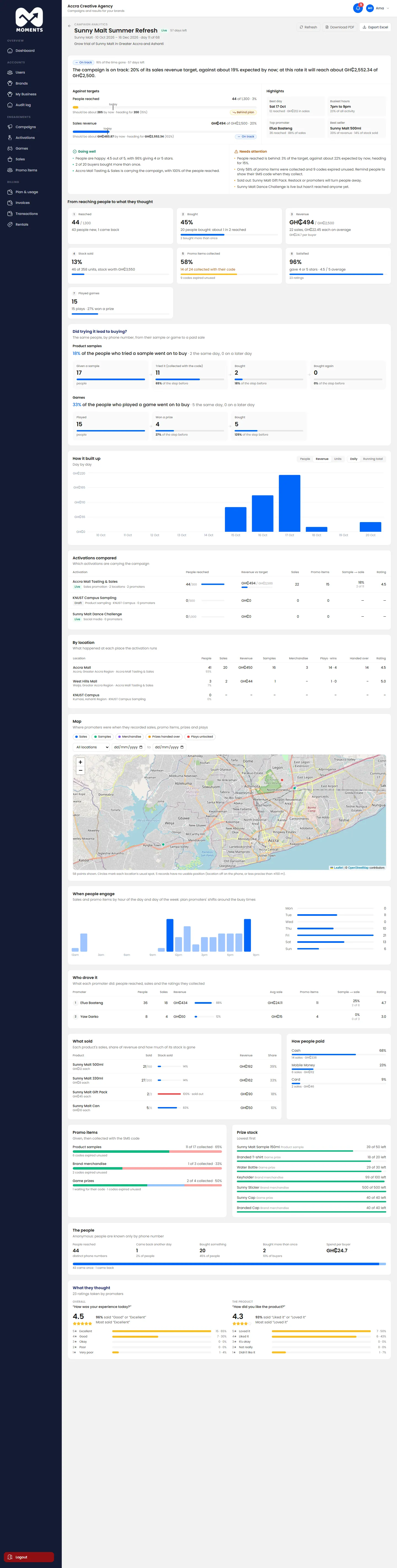Open the All locations dropdown

coord(91,747)
